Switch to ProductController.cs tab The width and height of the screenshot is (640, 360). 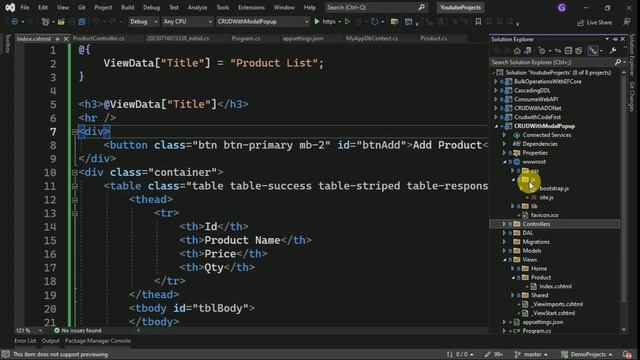click(x=98, y=38)
